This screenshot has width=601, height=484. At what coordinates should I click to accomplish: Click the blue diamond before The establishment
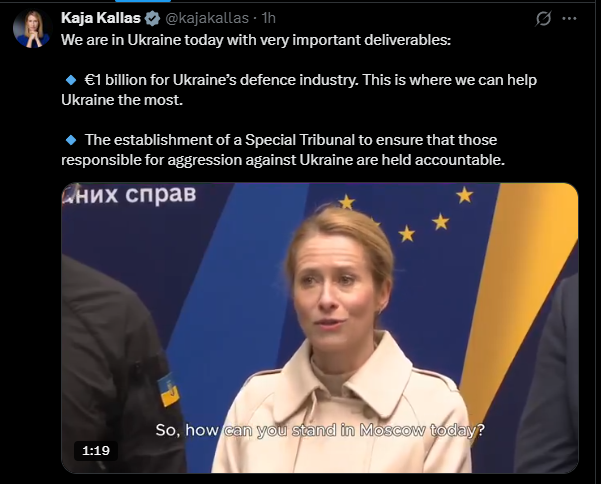point(71,140)
